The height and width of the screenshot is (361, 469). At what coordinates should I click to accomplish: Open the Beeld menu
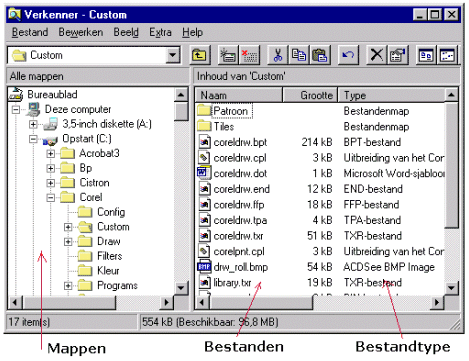126,32
